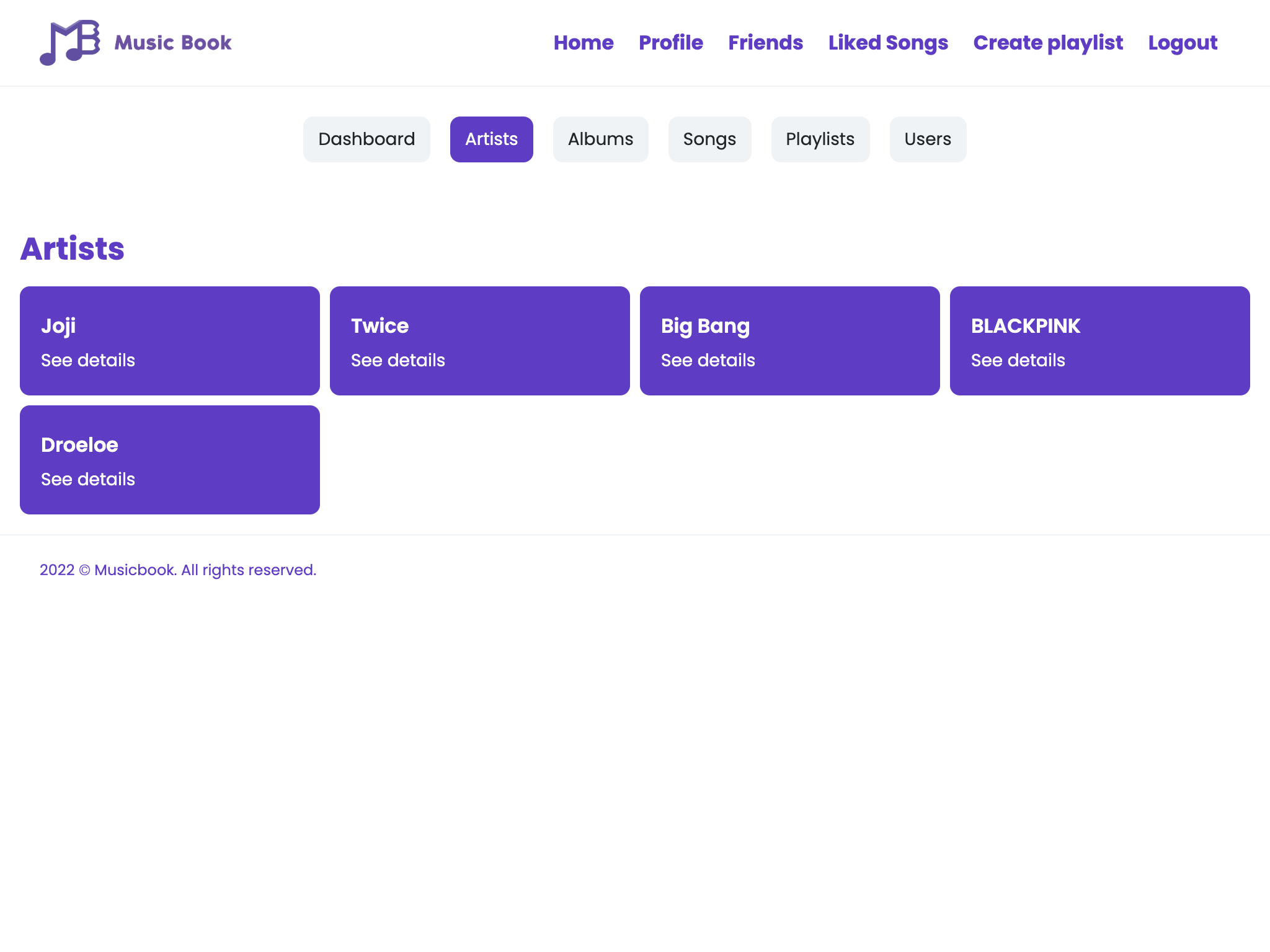
Task: Open the Users tab
Action: pos(927,139)
